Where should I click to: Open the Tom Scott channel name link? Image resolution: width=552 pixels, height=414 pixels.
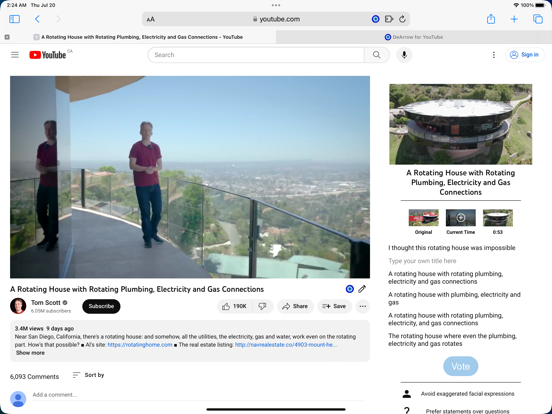pyautogui.click(x=46, y=302)
